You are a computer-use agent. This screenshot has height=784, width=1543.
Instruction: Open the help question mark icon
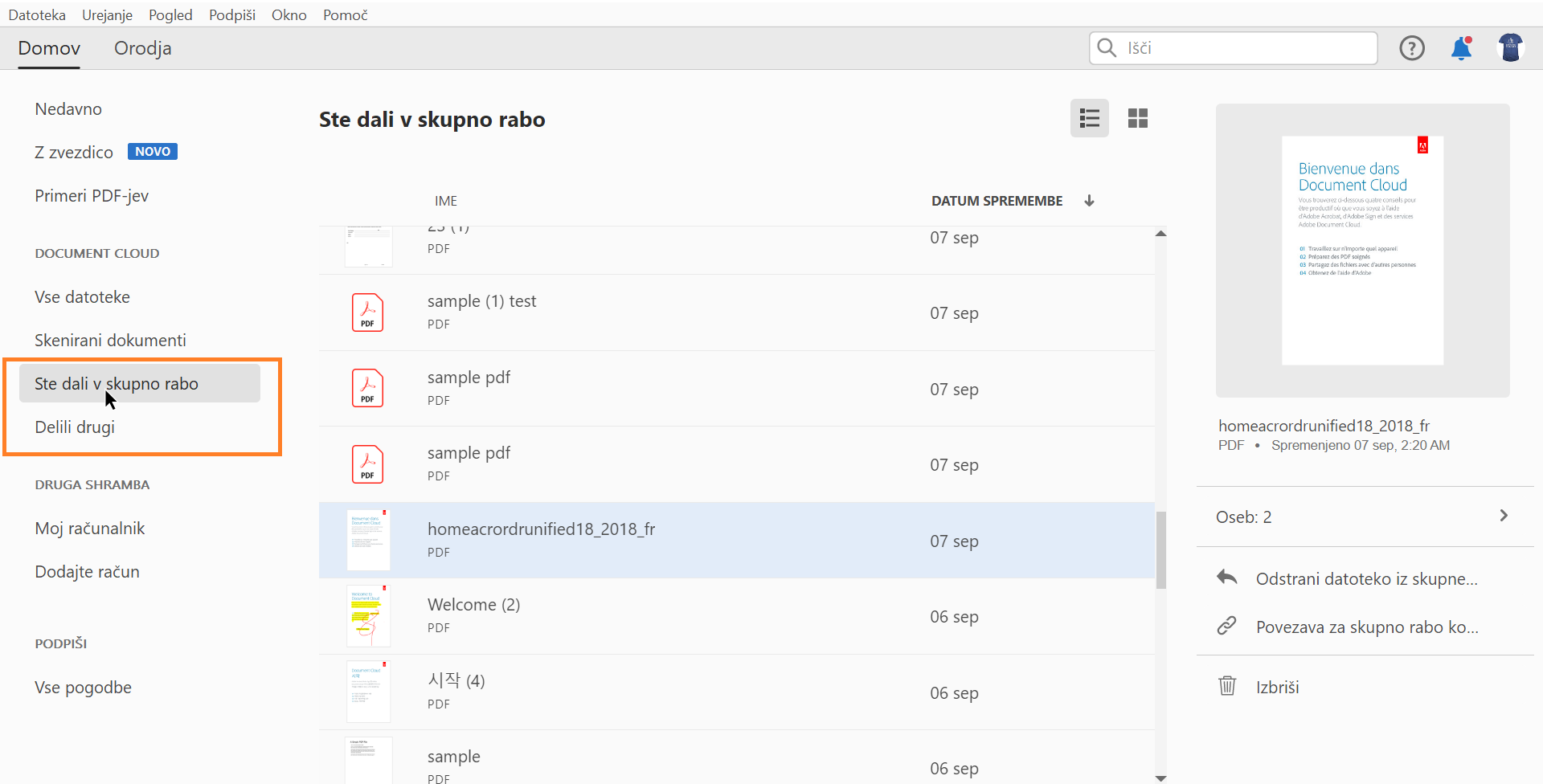coord(1411,48)
